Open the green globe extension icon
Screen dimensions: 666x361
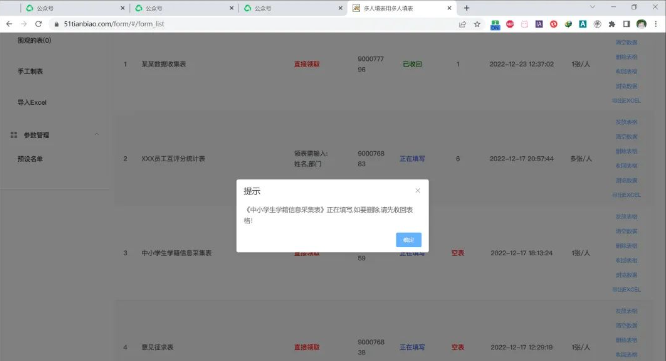tap(568, 24)
